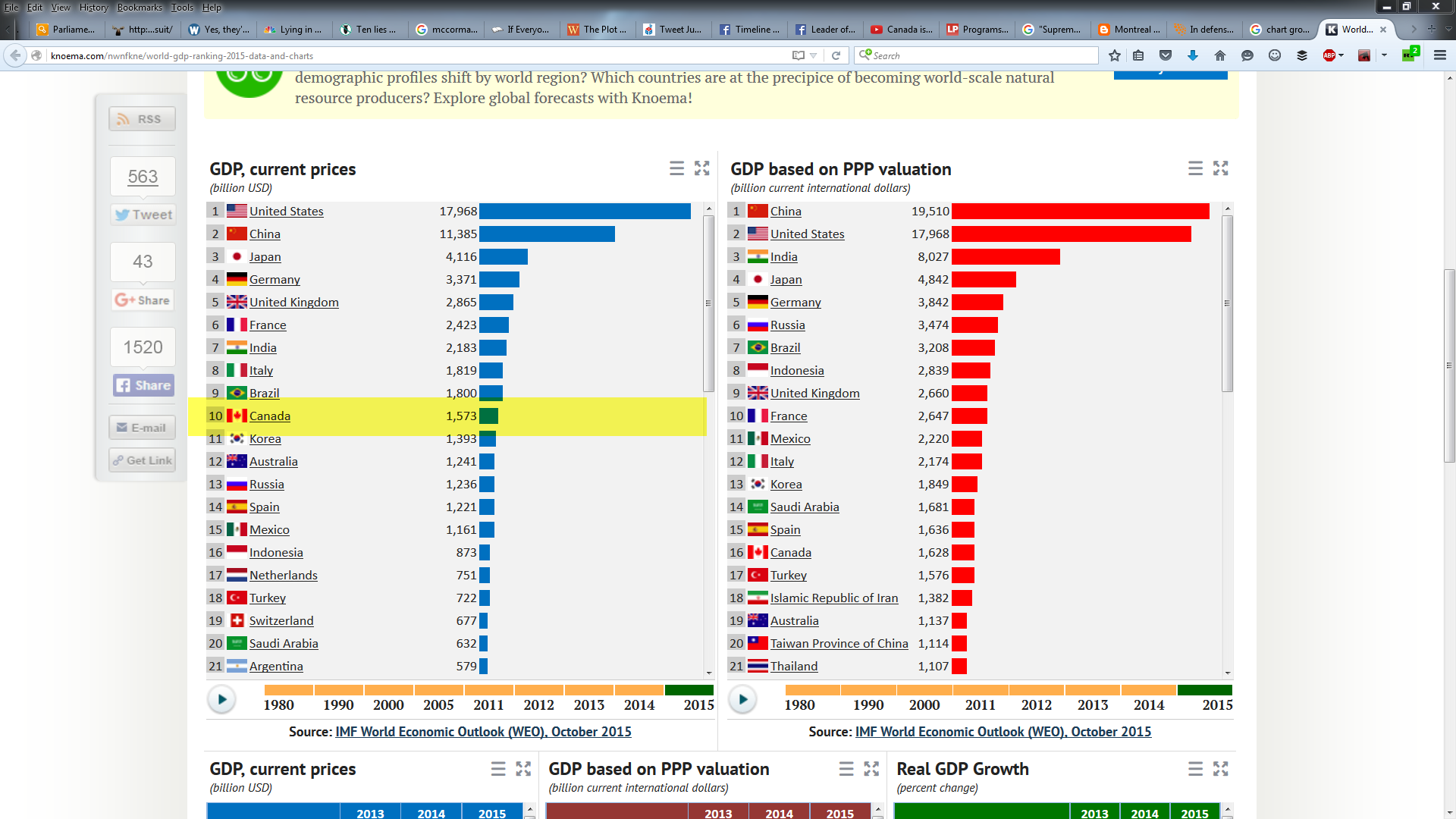Open IMF World Economic Outlook source link
Image resolution: width=1456 pixels, height=819 pixels.
tap(483, 732)
